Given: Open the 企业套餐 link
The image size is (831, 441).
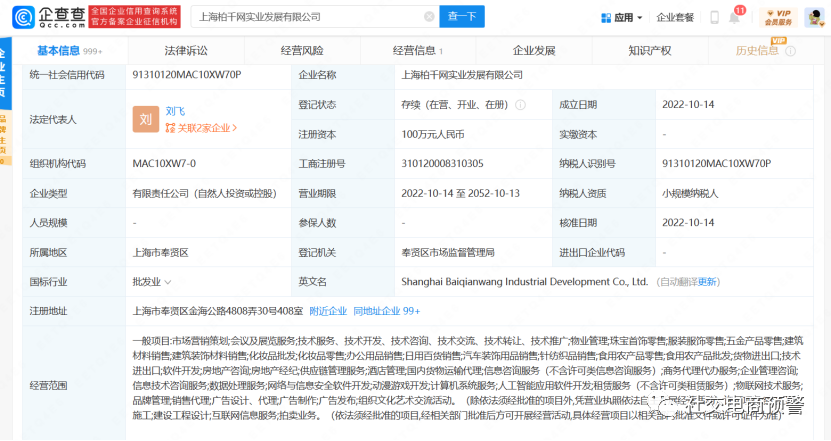Looking at the screenshot, I should (675, 17).
